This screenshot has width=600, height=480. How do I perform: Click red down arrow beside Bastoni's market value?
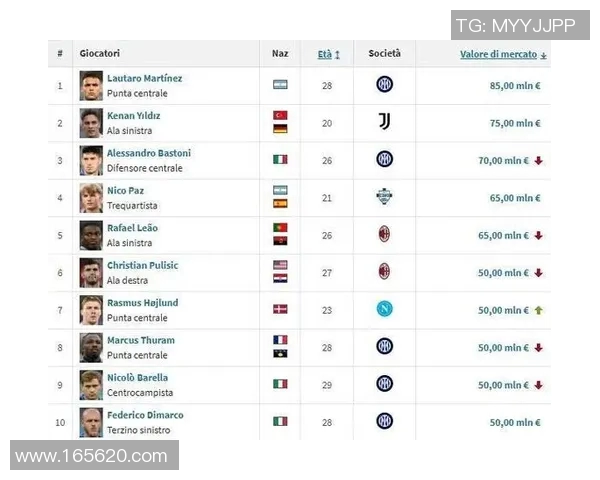538,160
